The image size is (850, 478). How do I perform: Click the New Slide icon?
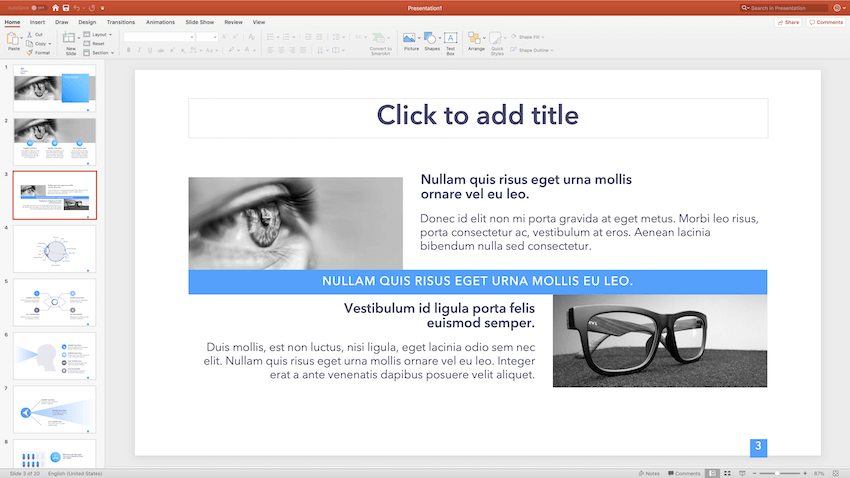point(69,38)
